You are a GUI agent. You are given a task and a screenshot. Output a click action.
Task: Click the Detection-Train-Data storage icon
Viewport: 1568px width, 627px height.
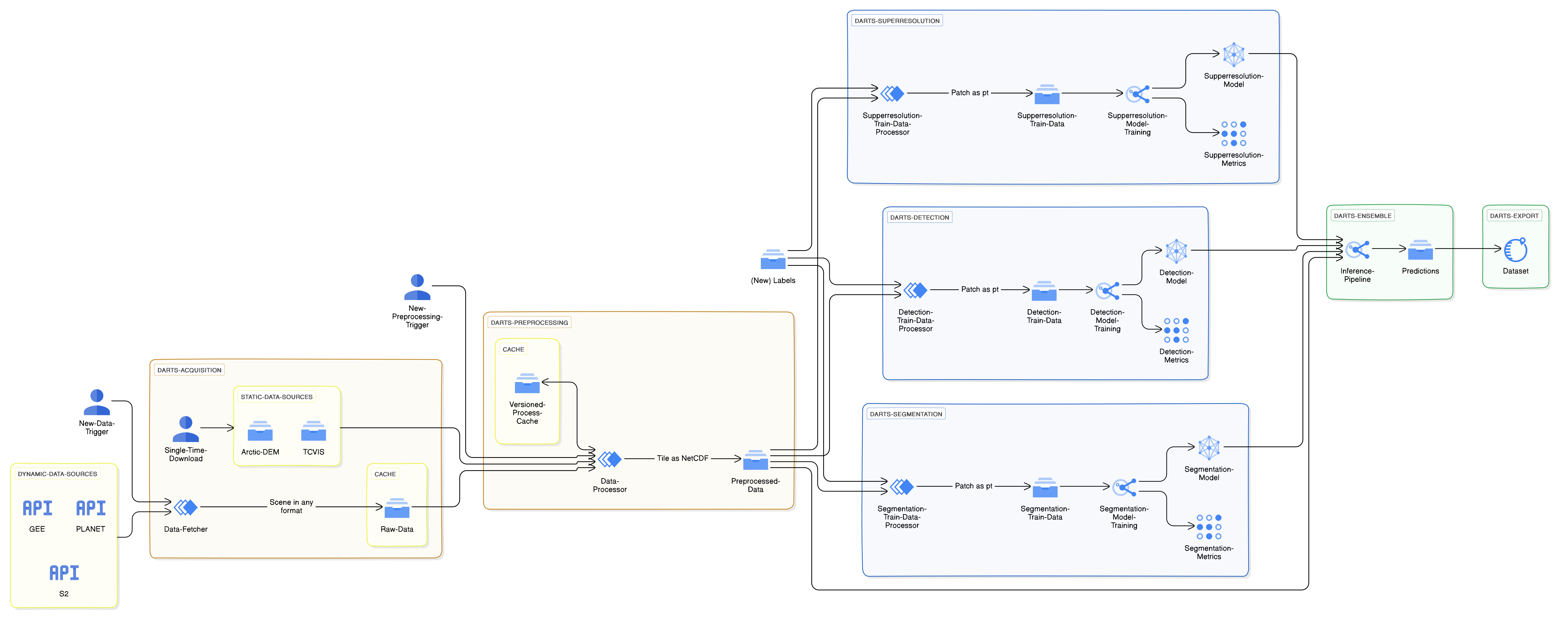click(x=1044, y=290)
